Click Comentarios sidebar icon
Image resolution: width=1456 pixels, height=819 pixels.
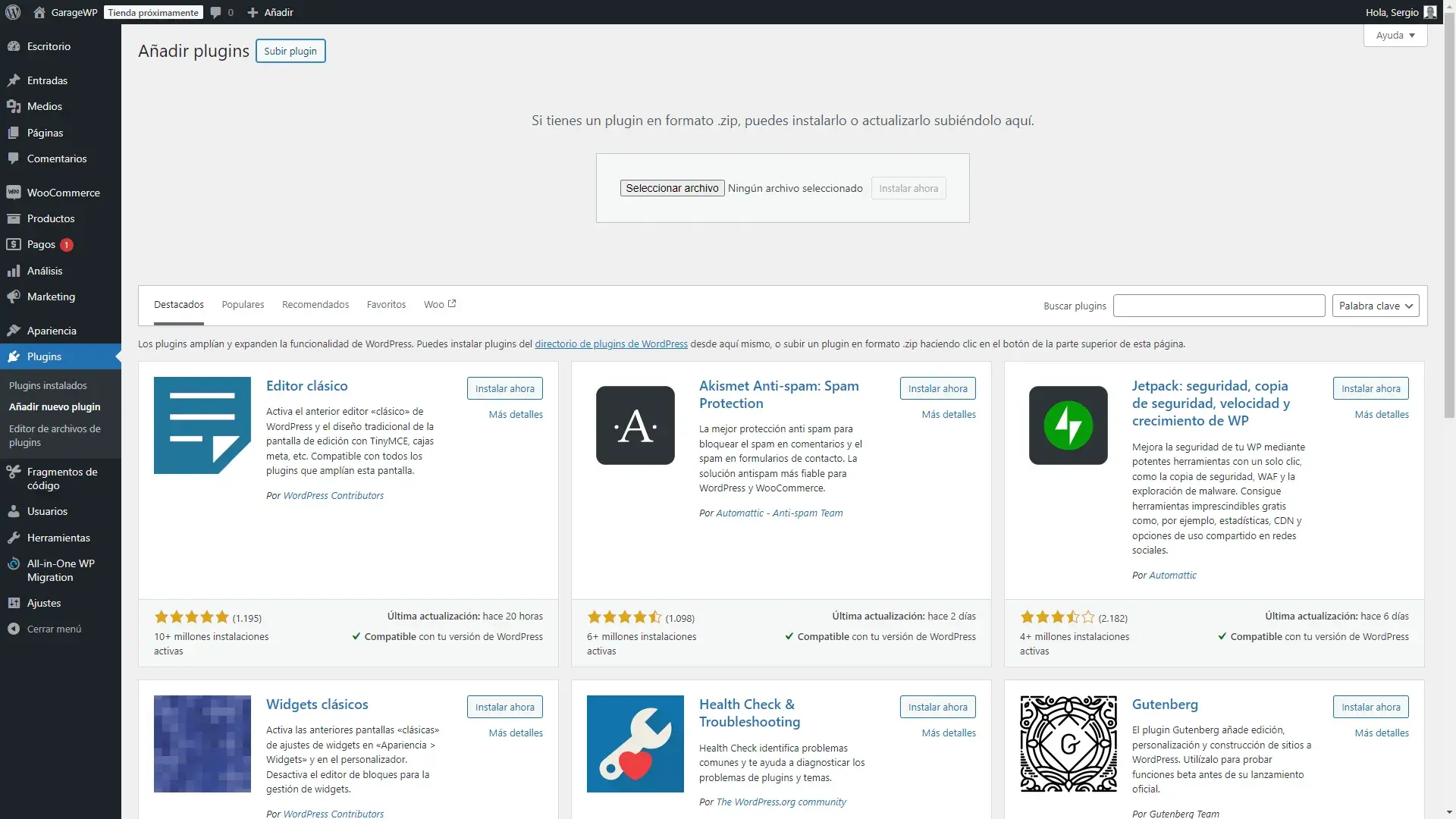tap(14, 158)
